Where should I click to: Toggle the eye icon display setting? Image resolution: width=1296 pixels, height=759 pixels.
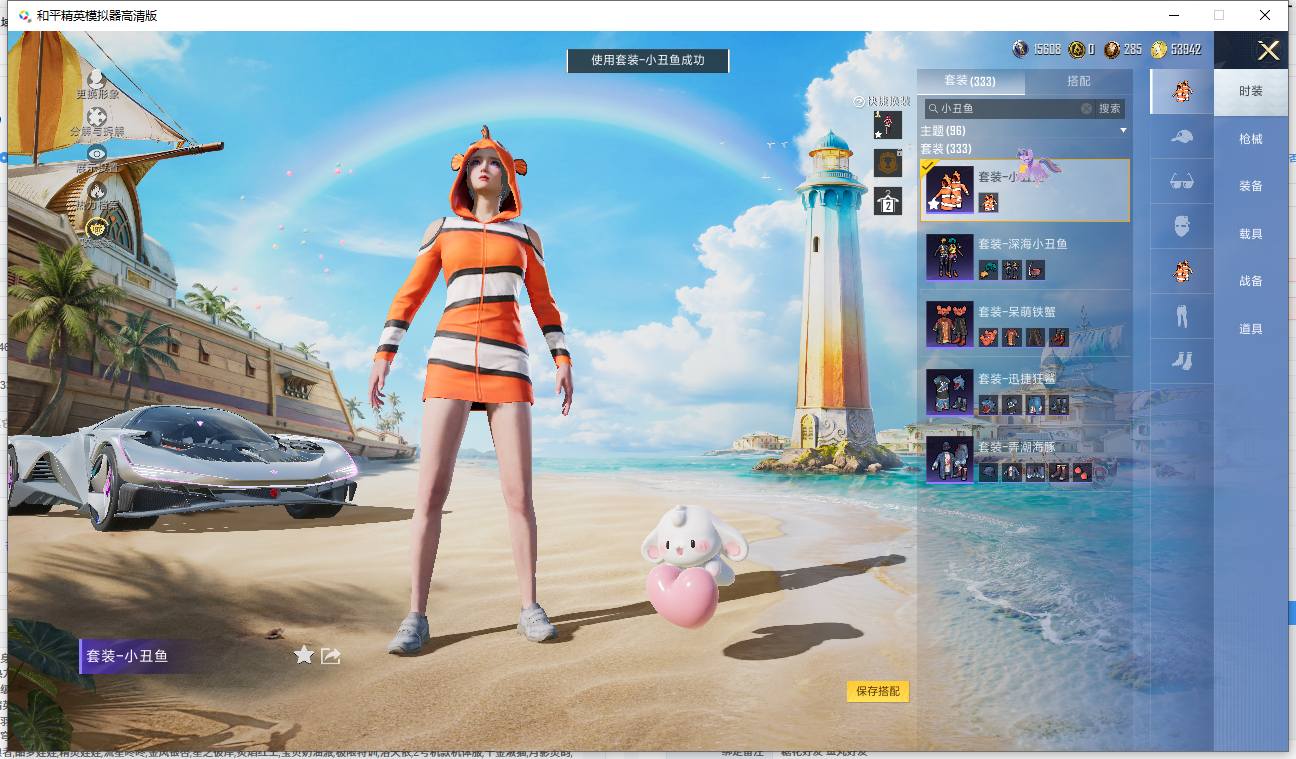pyautogui.click(x=97, y=153)
